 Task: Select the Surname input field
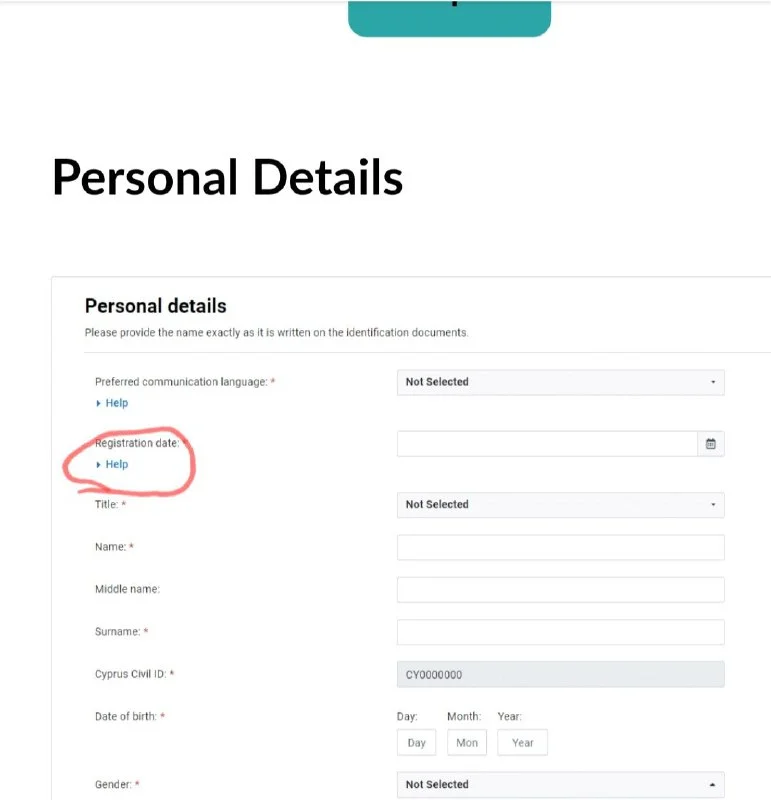(560, 632)
